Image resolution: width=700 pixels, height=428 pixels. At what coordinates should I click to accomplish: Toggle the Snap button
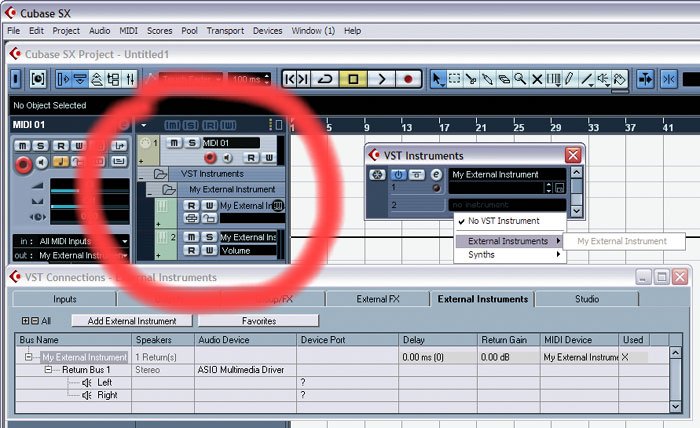click(669, 79)
